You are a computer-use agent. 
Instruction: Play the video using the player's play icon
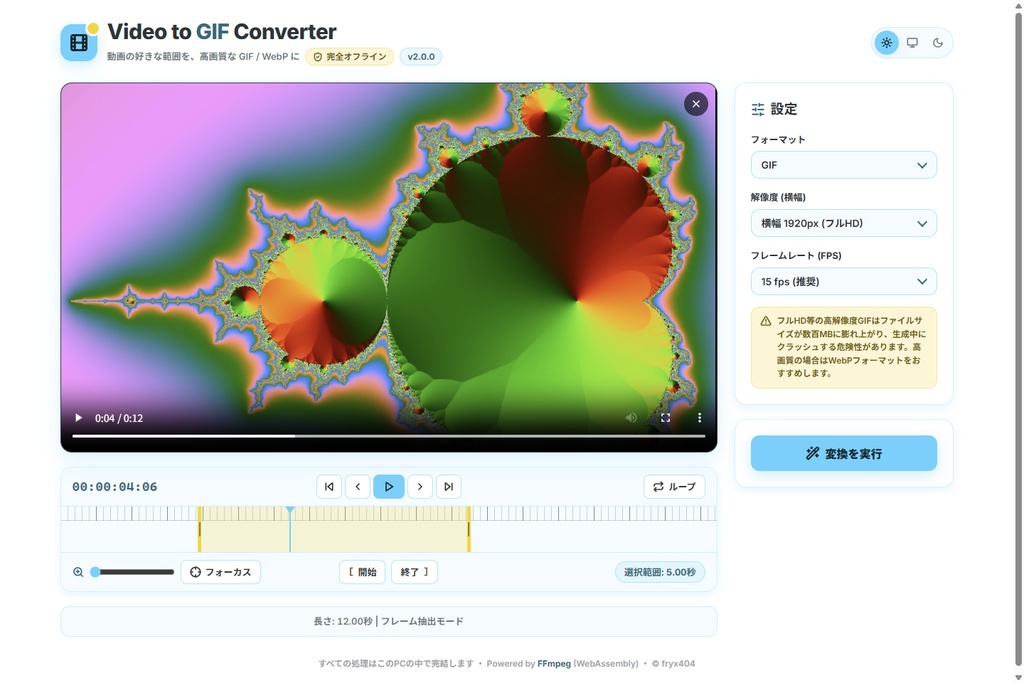[78, 418]
